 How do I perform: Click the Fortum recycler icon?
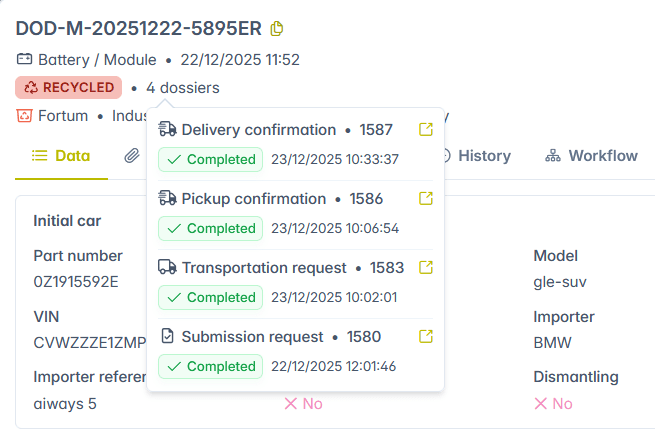25,115
